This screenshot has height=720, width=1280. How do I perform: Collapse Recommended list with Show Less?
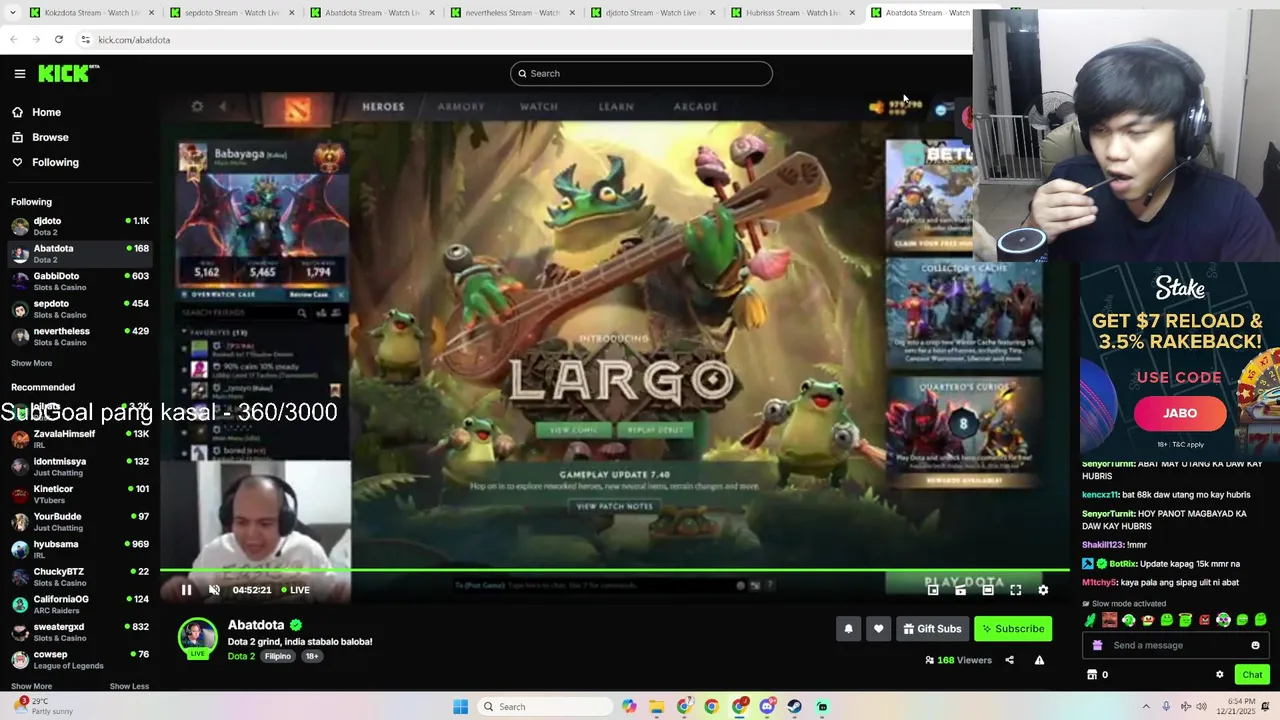tap(129, 686)
